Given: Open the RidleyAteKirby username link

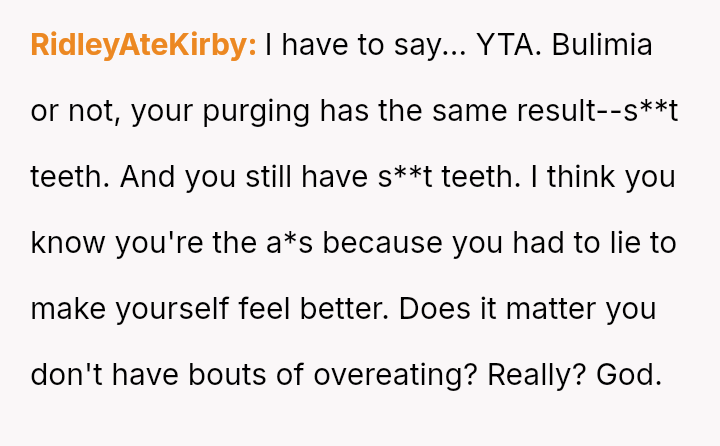Looking at the screenshot, I should click(x=144, y=46).
